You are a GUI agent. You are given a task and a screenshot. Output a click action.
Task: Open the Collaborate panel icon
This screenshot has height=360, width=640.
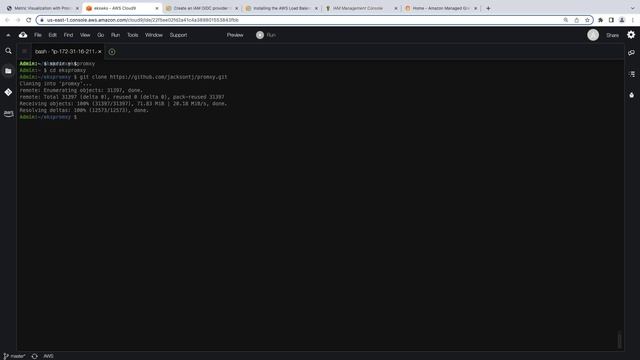pos(631,53)
